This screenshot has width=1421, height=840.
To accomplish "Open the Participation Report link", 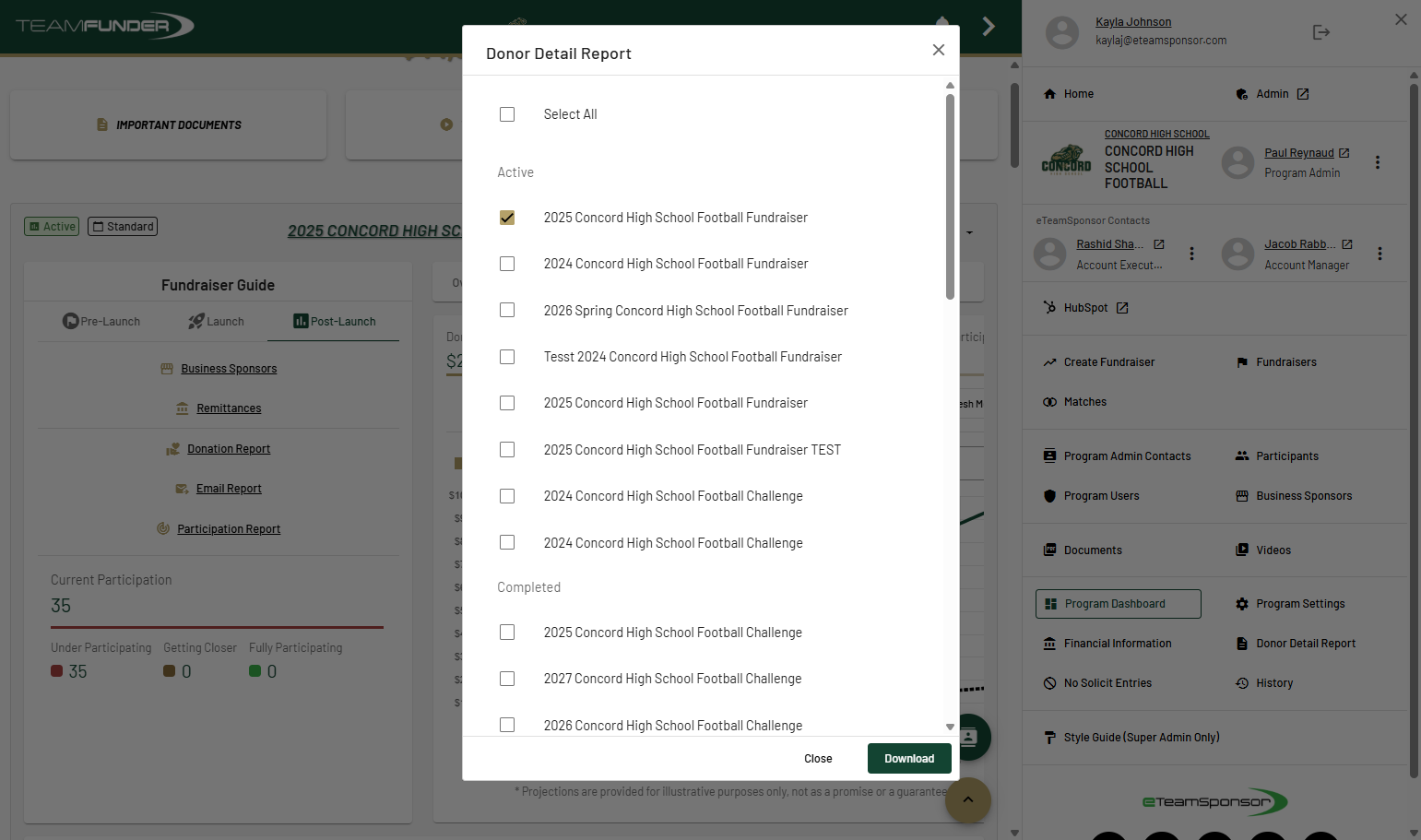I will point(229,529).
